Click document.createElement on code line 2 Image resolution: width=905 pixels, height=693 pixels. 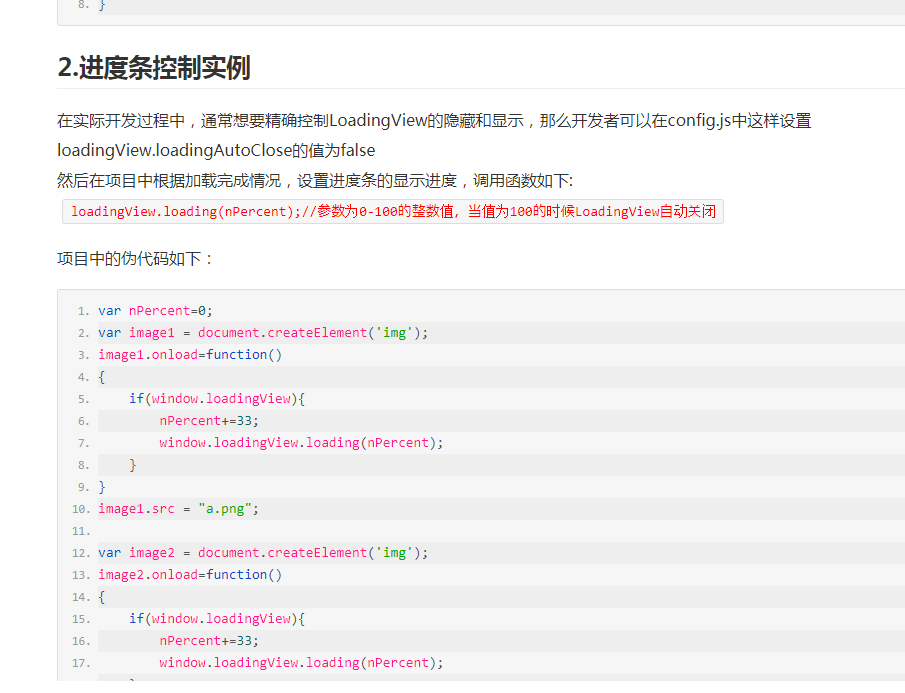click(282, 333)
